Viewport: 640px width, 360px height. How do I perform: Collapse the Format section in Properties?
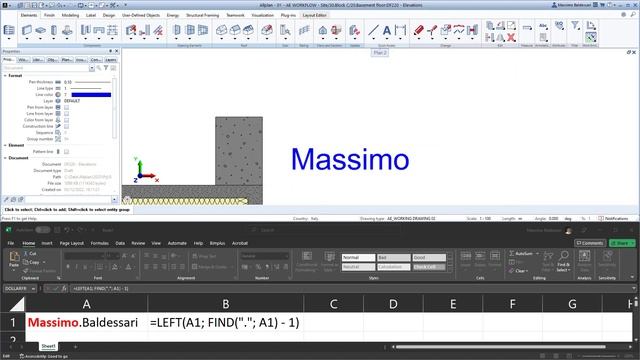(x=5, y=76)
